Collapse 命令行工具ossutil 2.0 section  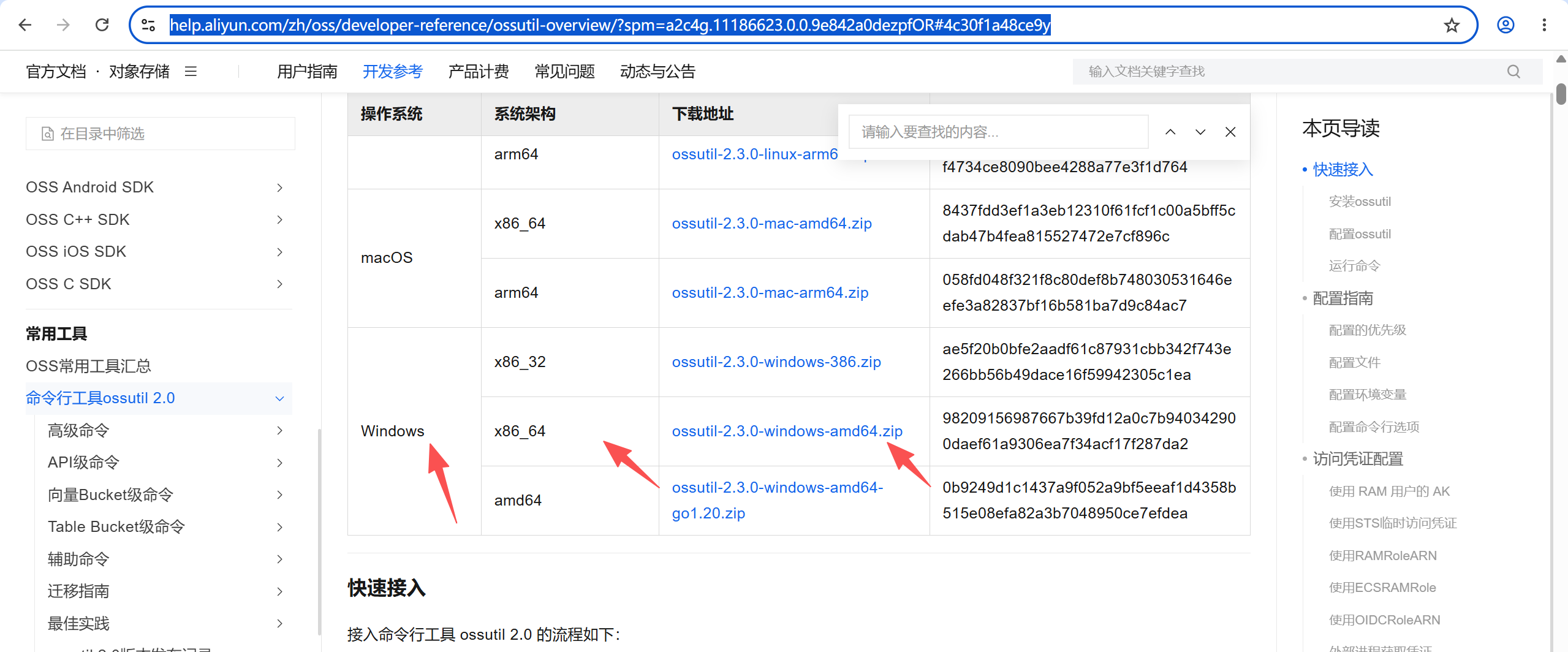tap(279, 398)
